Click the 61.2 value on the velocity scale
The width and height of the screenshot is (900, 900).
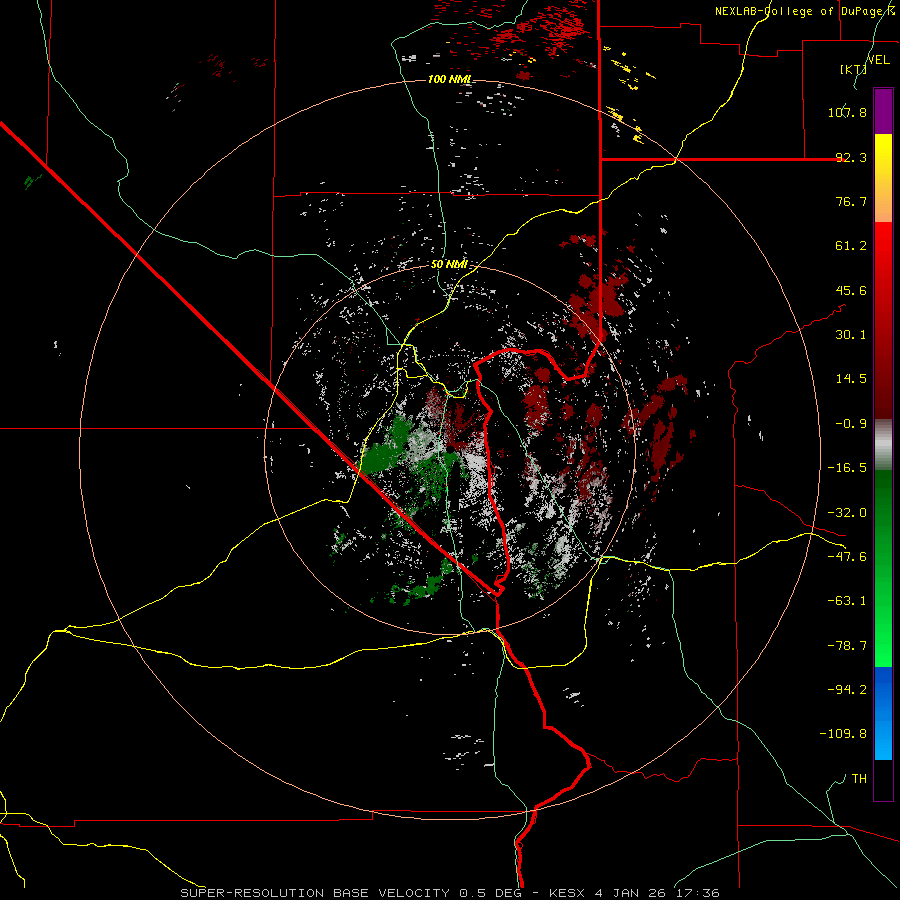coord(851,246)
